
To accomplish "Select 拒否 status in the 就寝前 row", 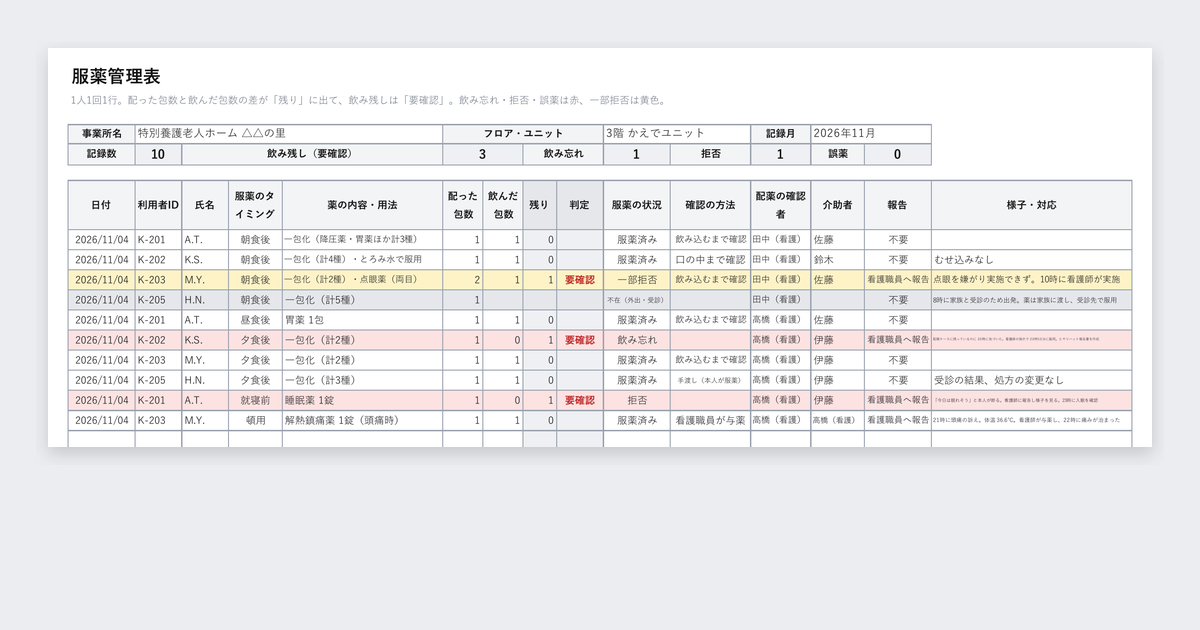I will coord(637,400).
